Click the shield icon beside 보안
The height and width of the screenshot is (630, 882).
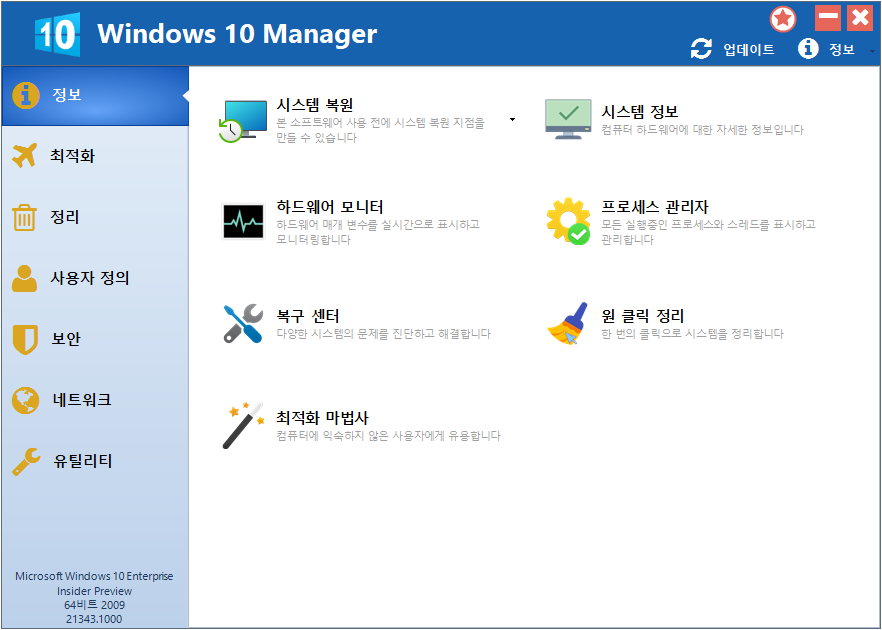pos(25,339)
